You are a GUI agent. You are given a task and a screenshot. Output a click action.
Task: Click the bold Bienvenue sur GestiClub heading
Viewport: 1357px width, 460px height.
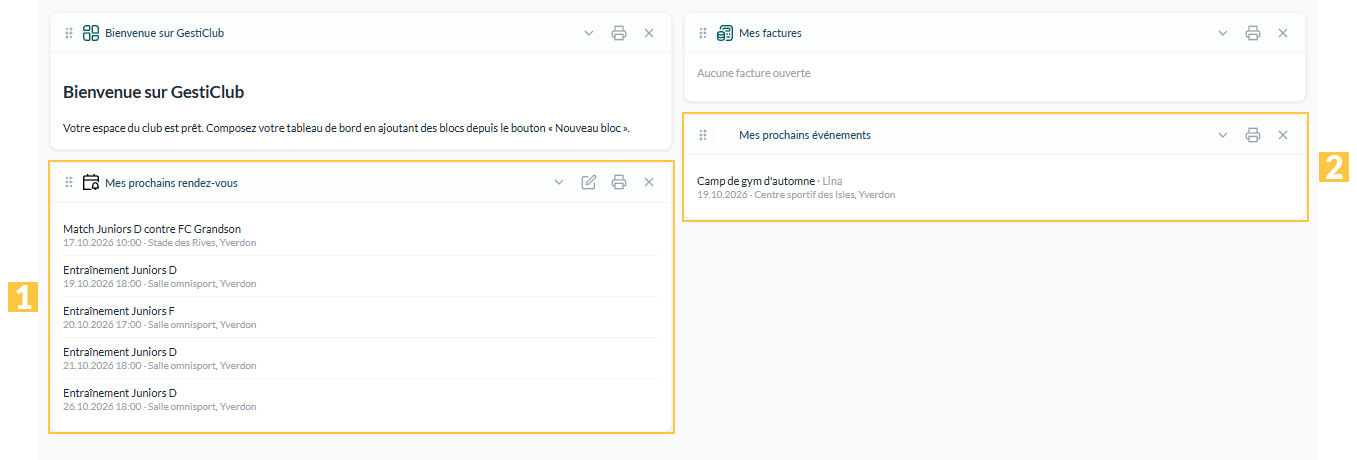(154, 92)
